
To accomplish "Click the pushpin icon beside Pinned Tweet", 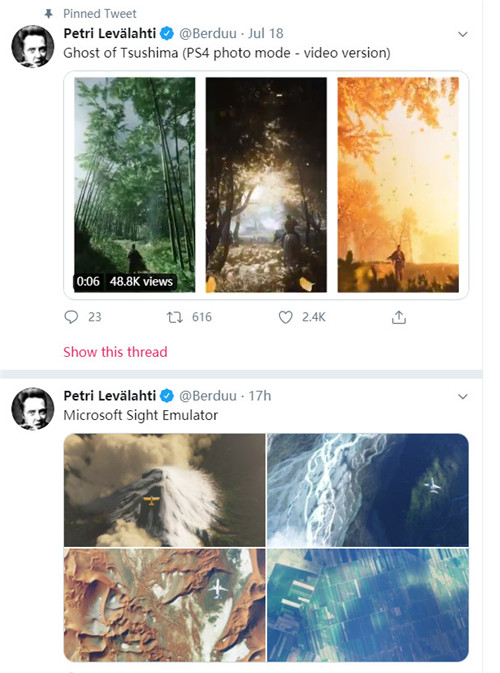I will point(48,14).
